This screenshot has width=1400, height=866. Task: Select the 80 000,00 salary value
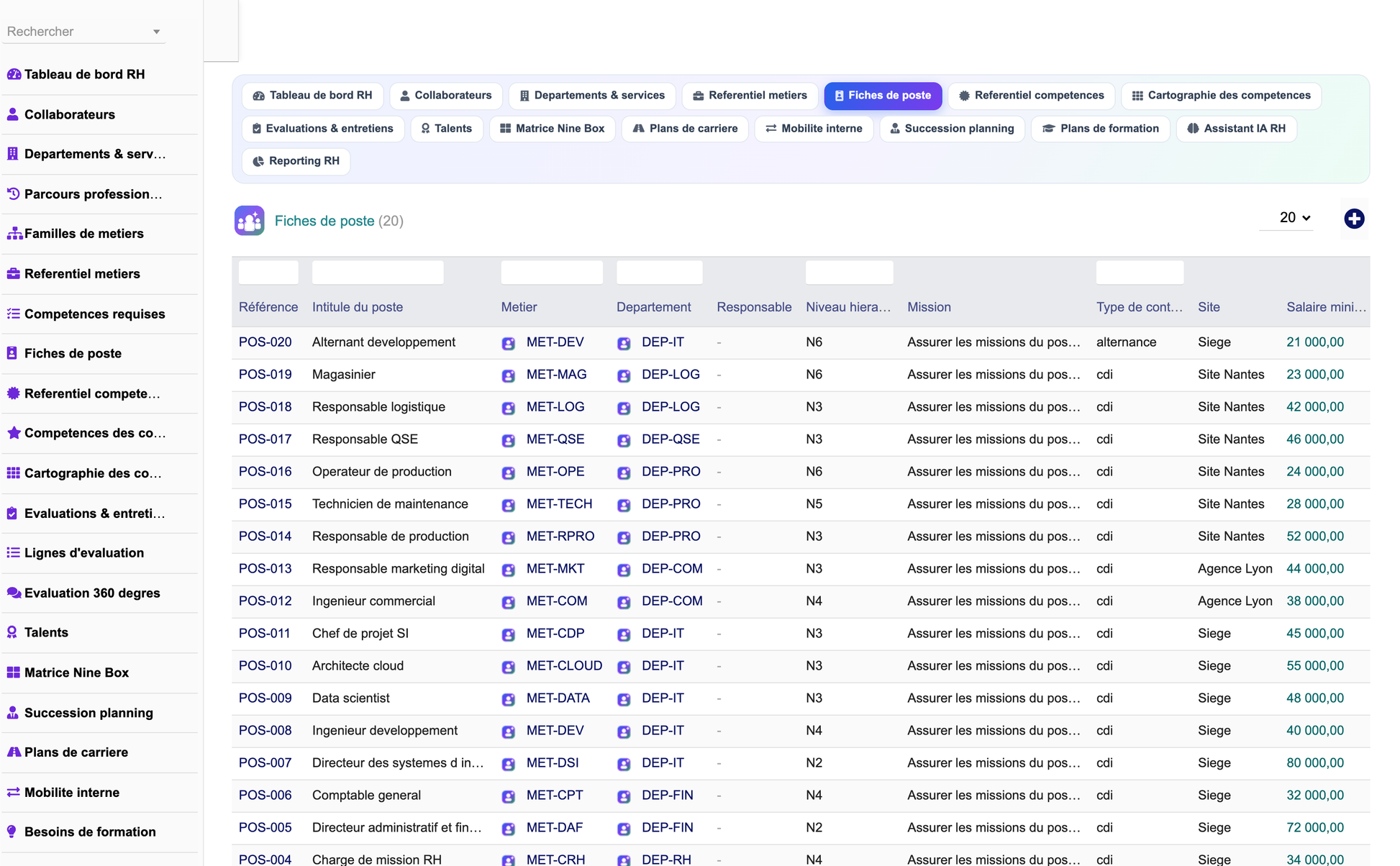(1315, 763)
